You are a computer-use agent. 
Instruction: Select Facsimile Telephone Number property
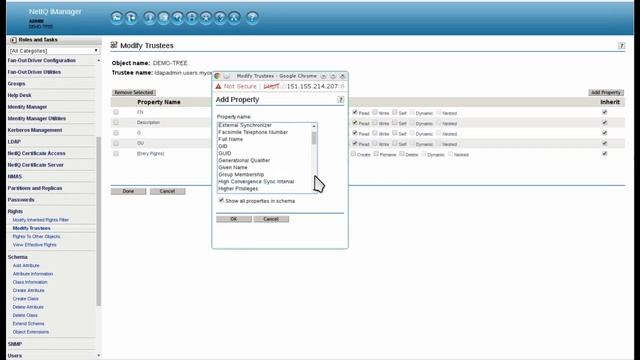click(x=253, y=132)
